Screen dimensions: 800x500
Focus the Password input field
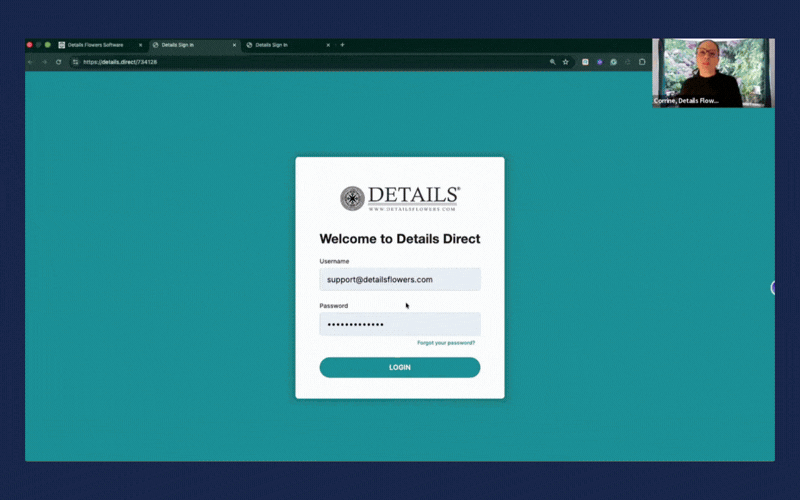399,324
